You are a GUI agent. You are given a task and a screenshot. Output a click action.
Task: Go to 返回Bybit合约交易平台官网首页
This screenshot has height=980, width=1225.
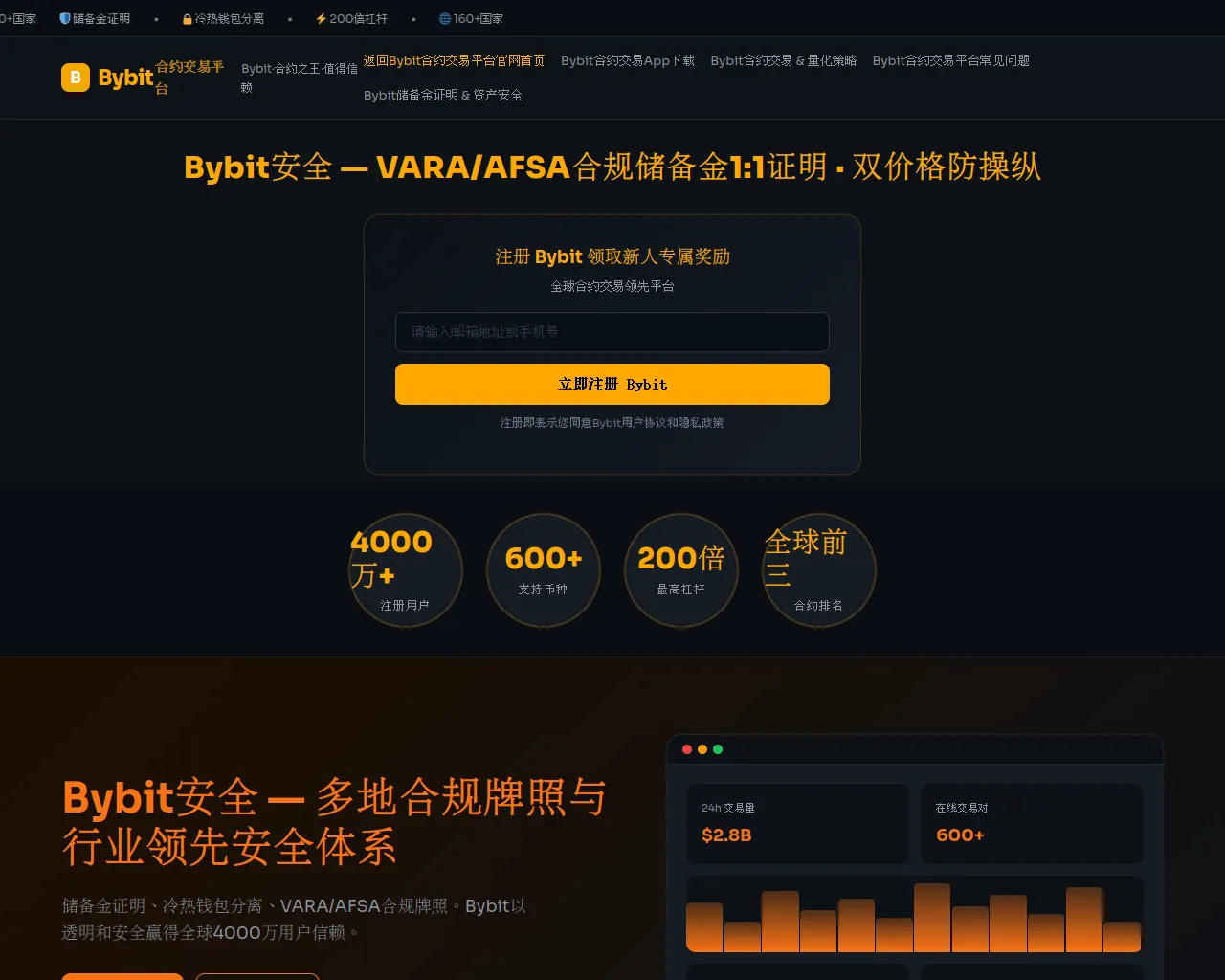(454, 60)
